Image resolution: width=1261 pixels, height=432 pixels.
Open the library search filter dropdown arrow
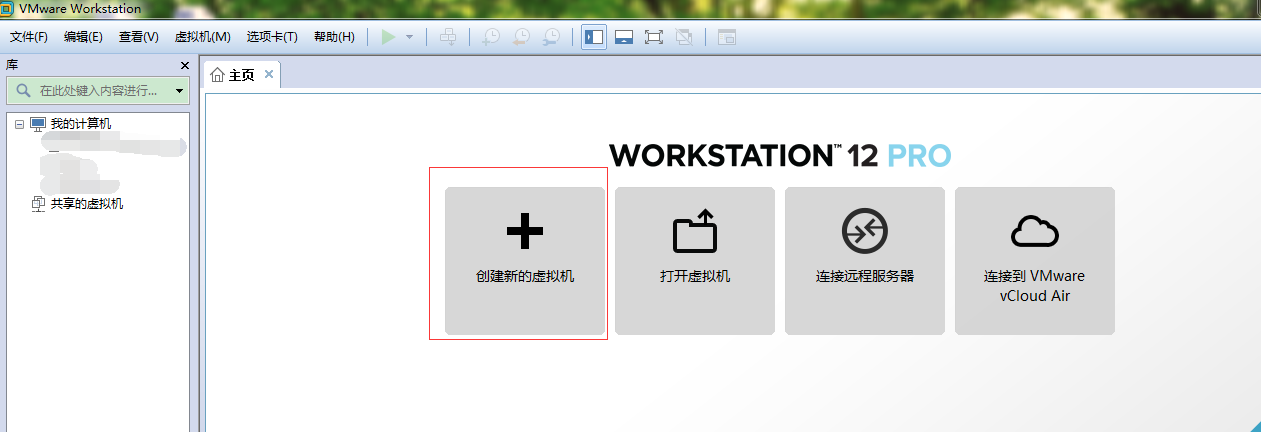pyautogui.click(x=179, y=91)
